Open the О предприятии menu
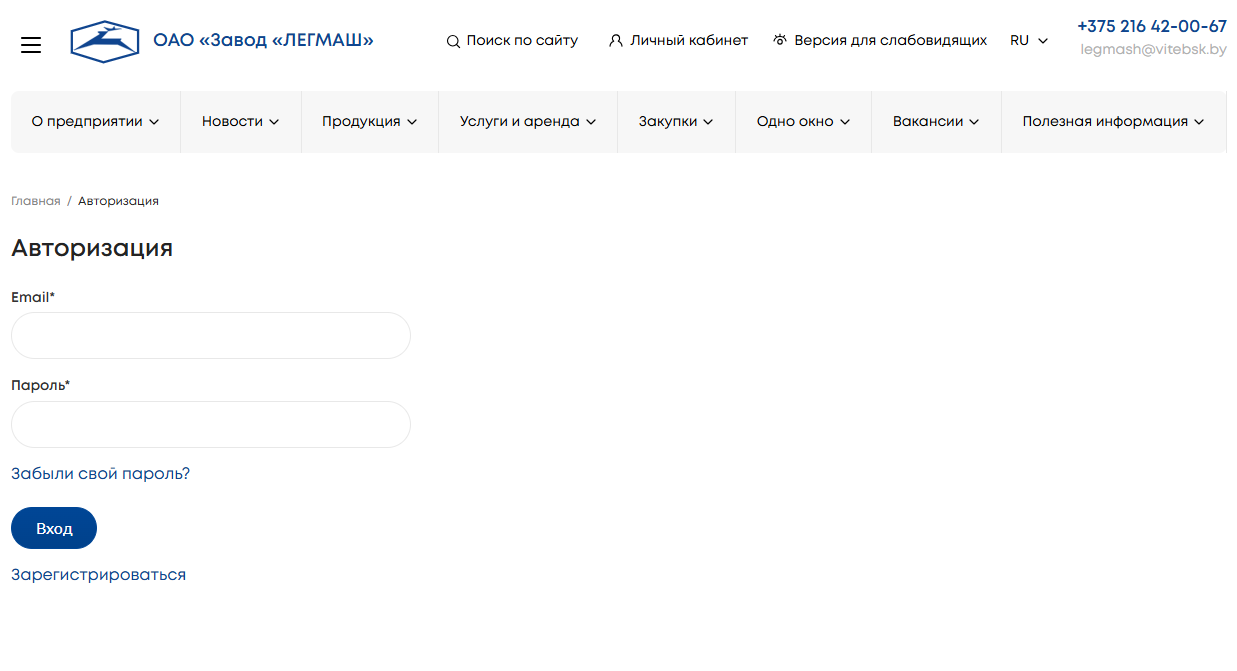1237x671 pixels. [96, 122]
